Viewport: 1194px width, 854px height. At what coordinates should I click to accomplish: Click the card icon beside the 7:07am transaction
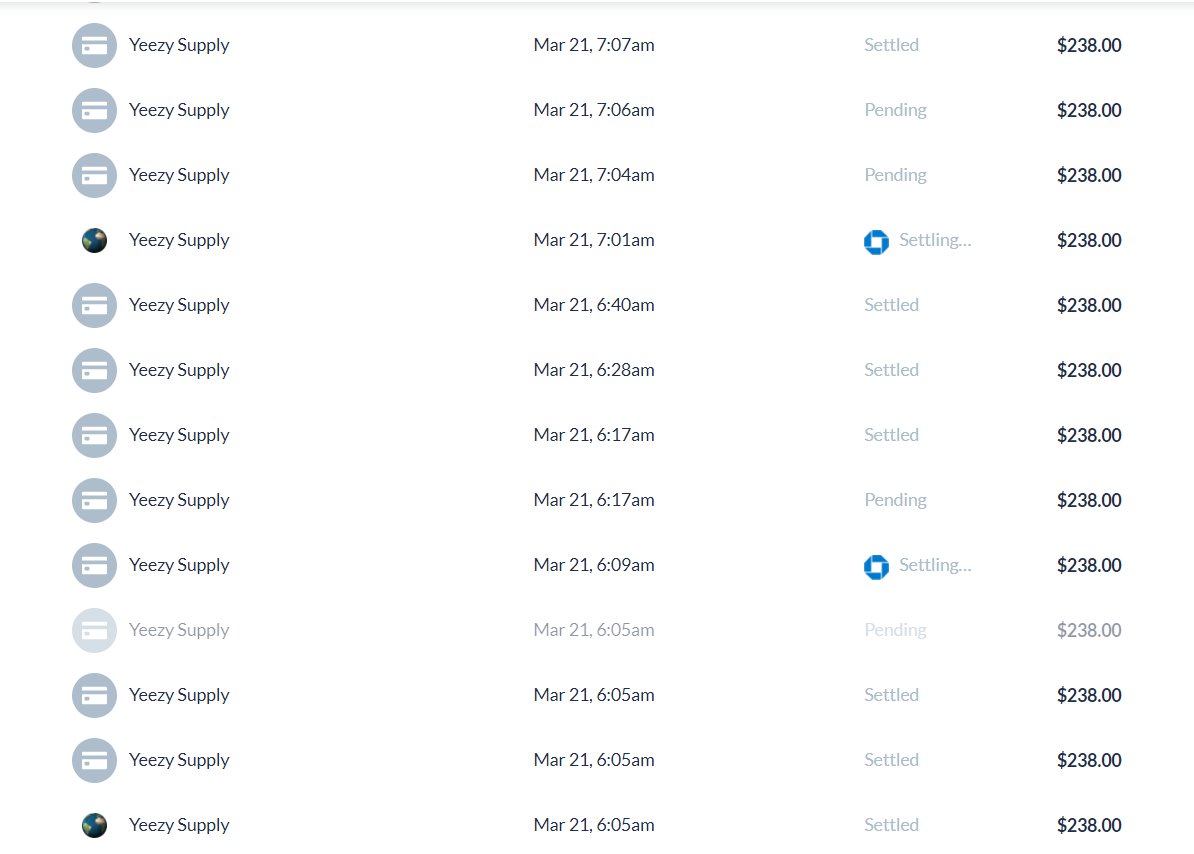(94, 46)
